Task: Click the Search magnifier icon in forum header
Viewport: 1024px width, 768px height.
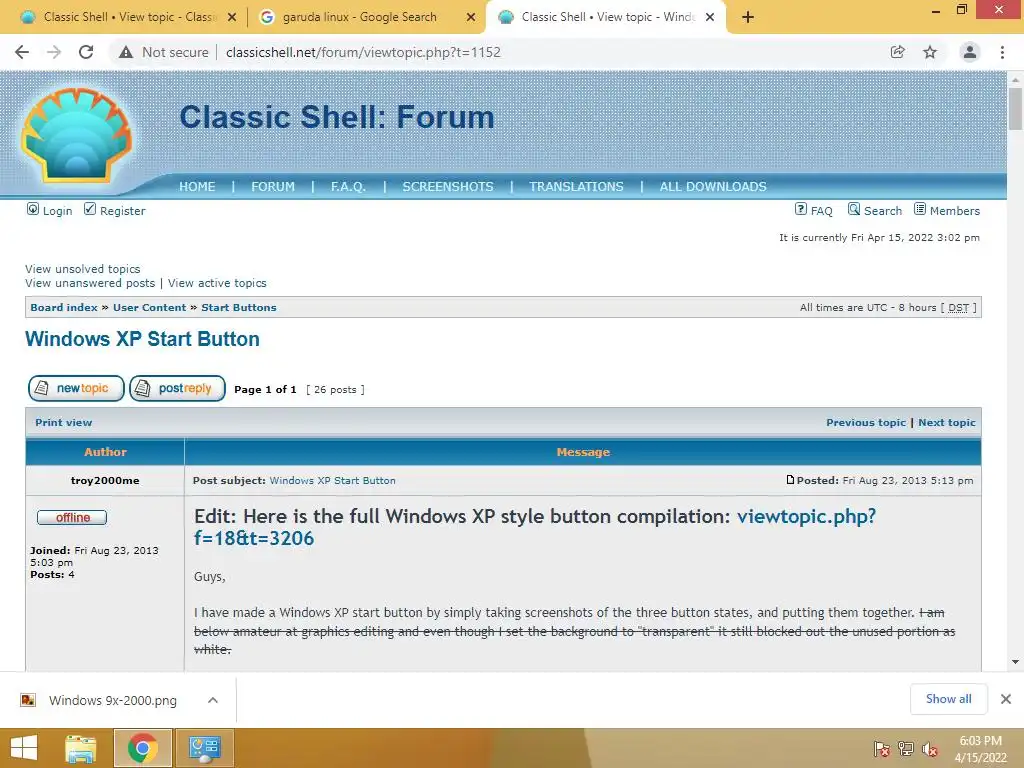Action: click(x=854, y=209)
